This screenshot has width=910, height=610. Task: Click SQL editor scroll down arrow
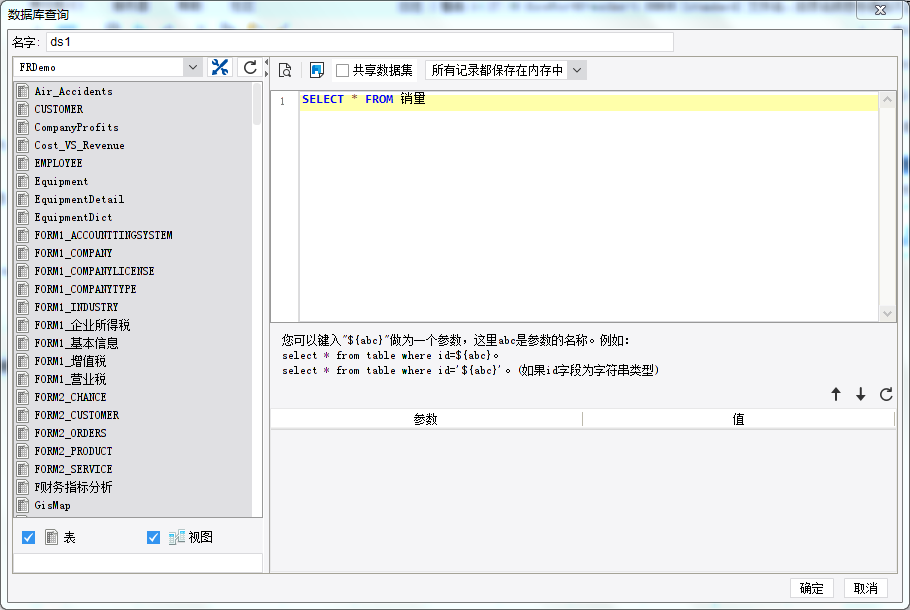[887, 313]
